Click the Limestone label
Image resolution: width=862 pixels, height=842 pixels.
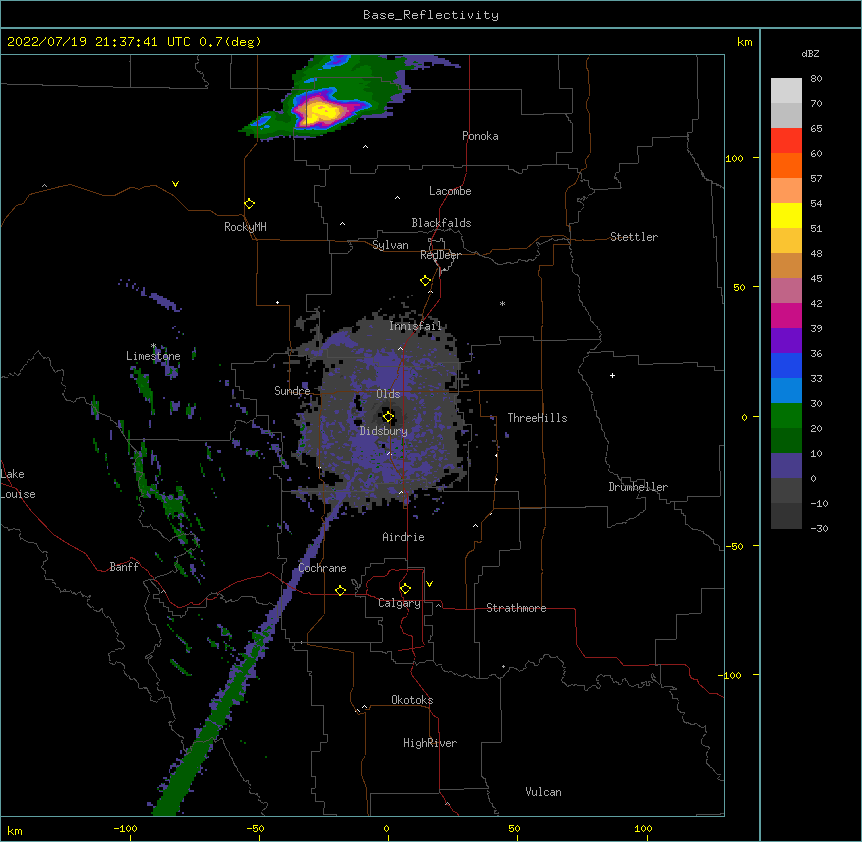point(153,356)
